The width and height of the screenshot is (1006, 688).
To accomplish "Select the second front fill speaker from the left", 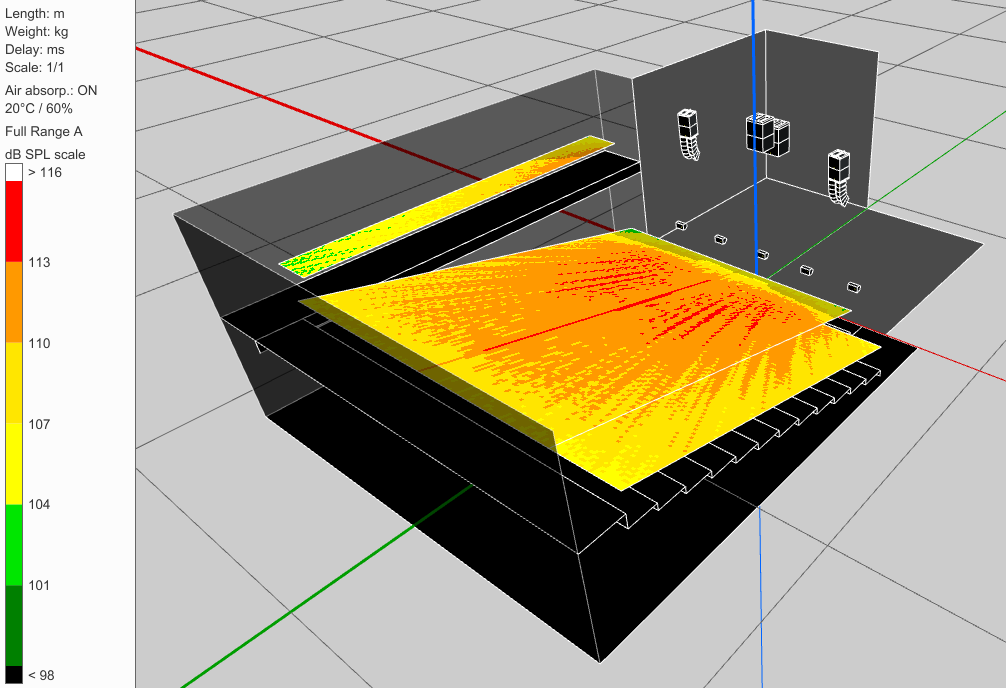I will tap(719, 239).
